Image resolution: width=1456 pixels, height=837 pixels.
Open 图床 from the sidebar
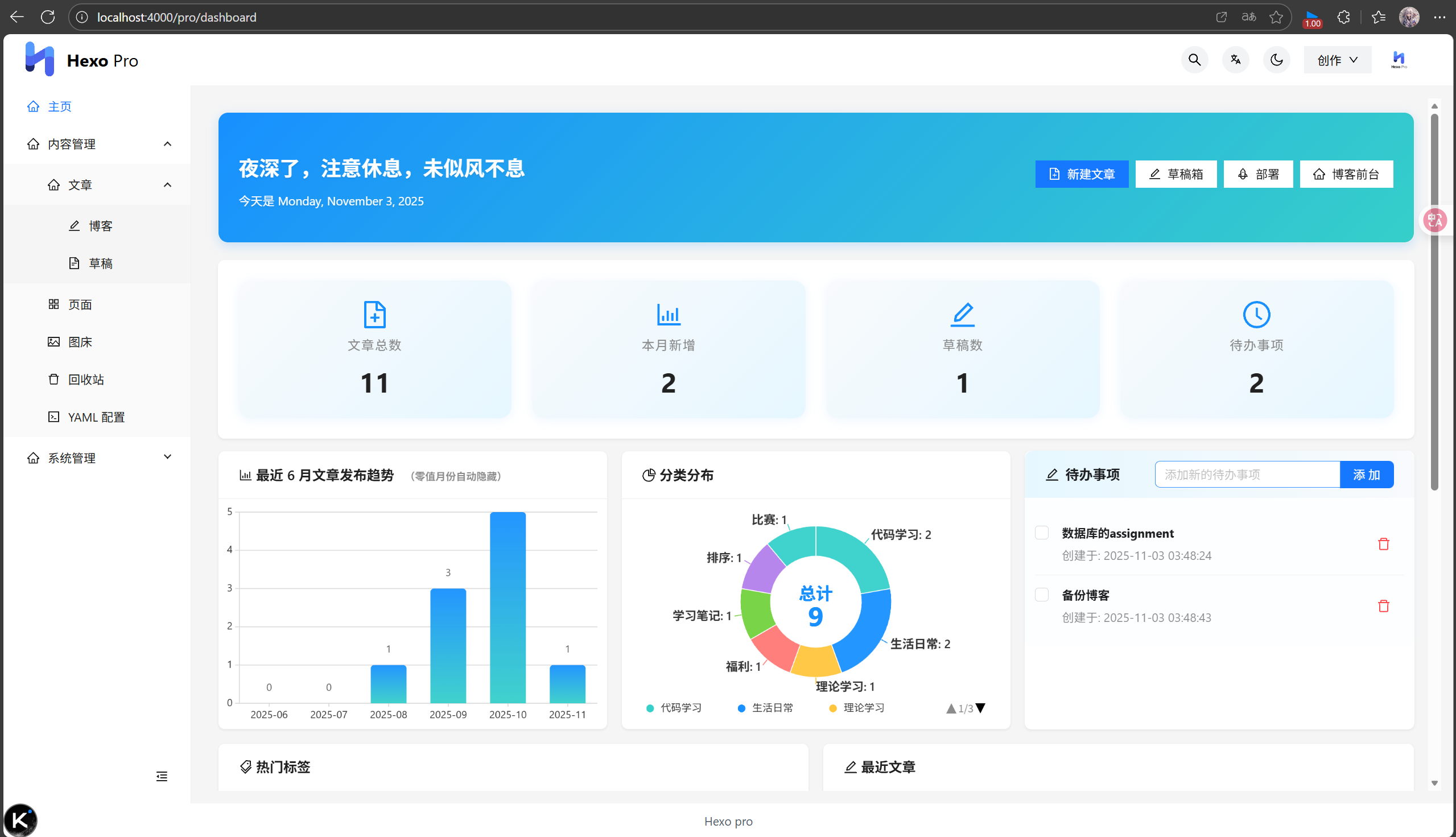click(80, 341)
